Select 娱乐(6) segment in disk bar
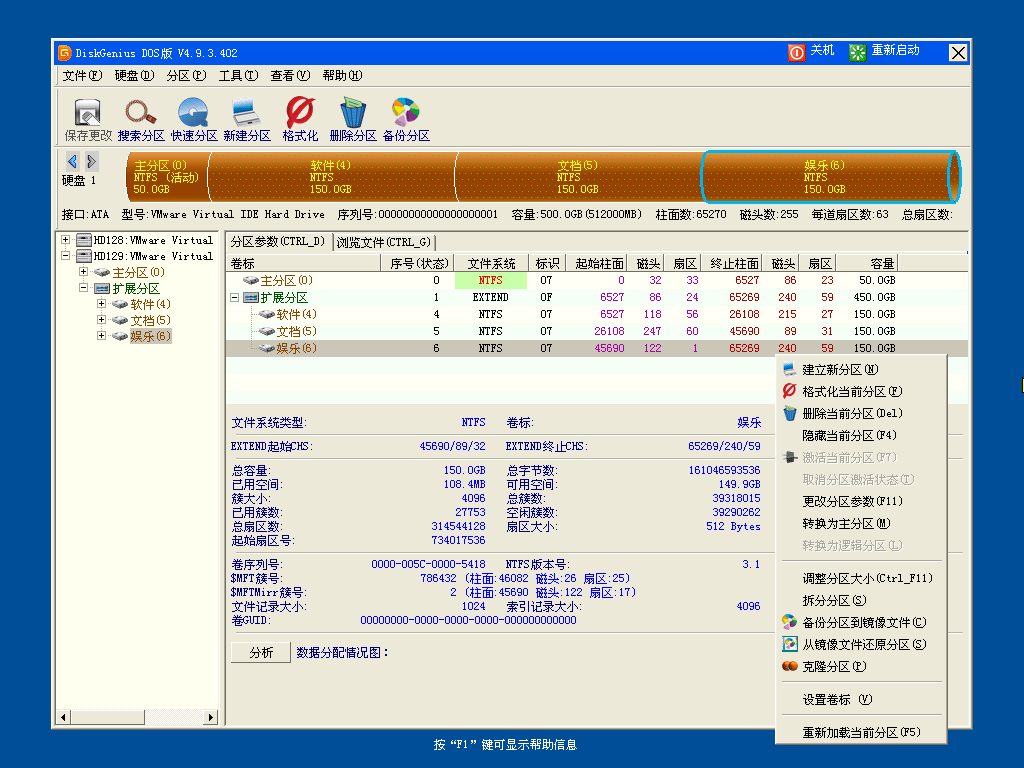The image size is (1024, 768). point(830,177)
